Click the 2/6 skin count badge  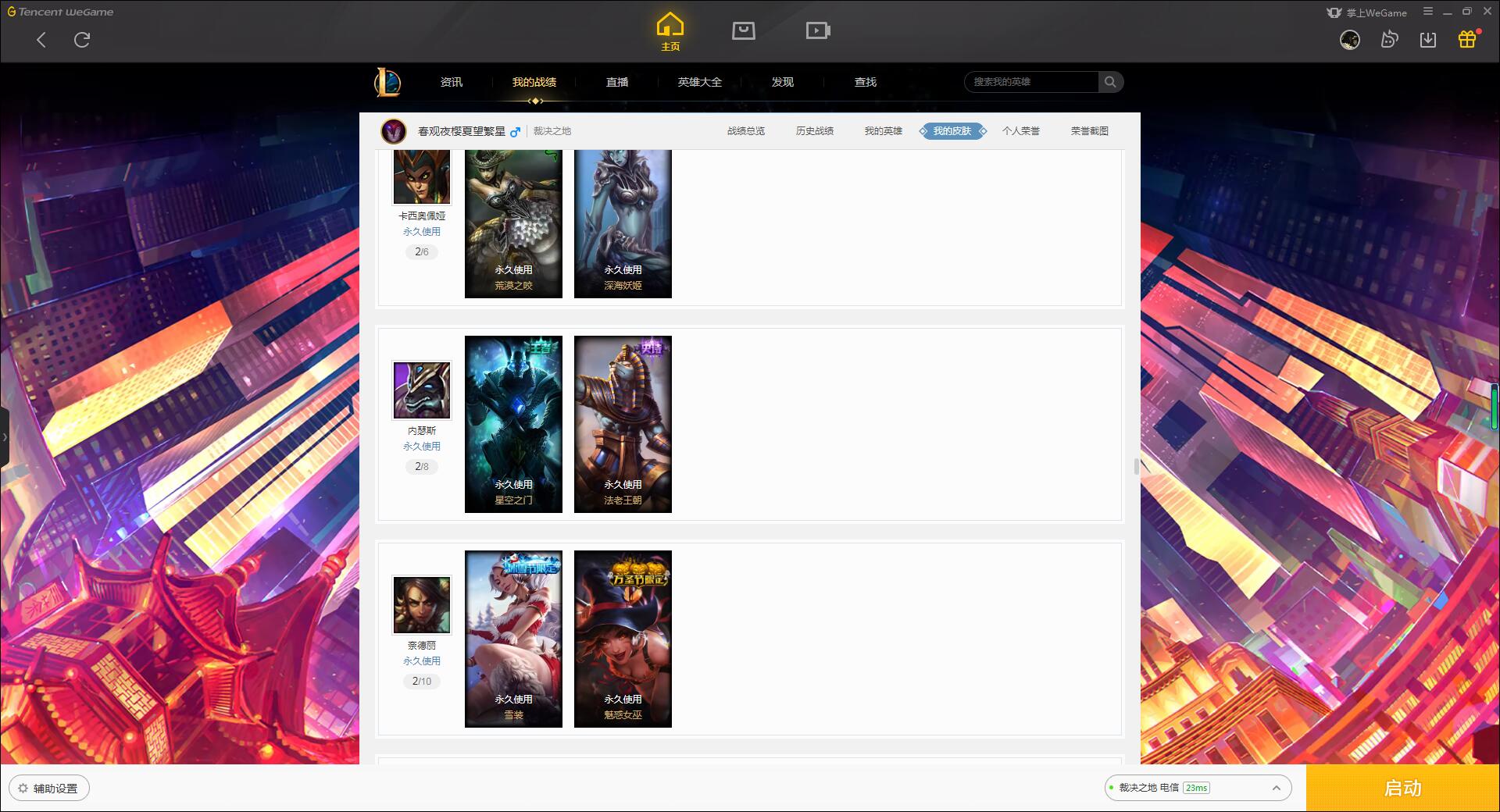point(422,251)
